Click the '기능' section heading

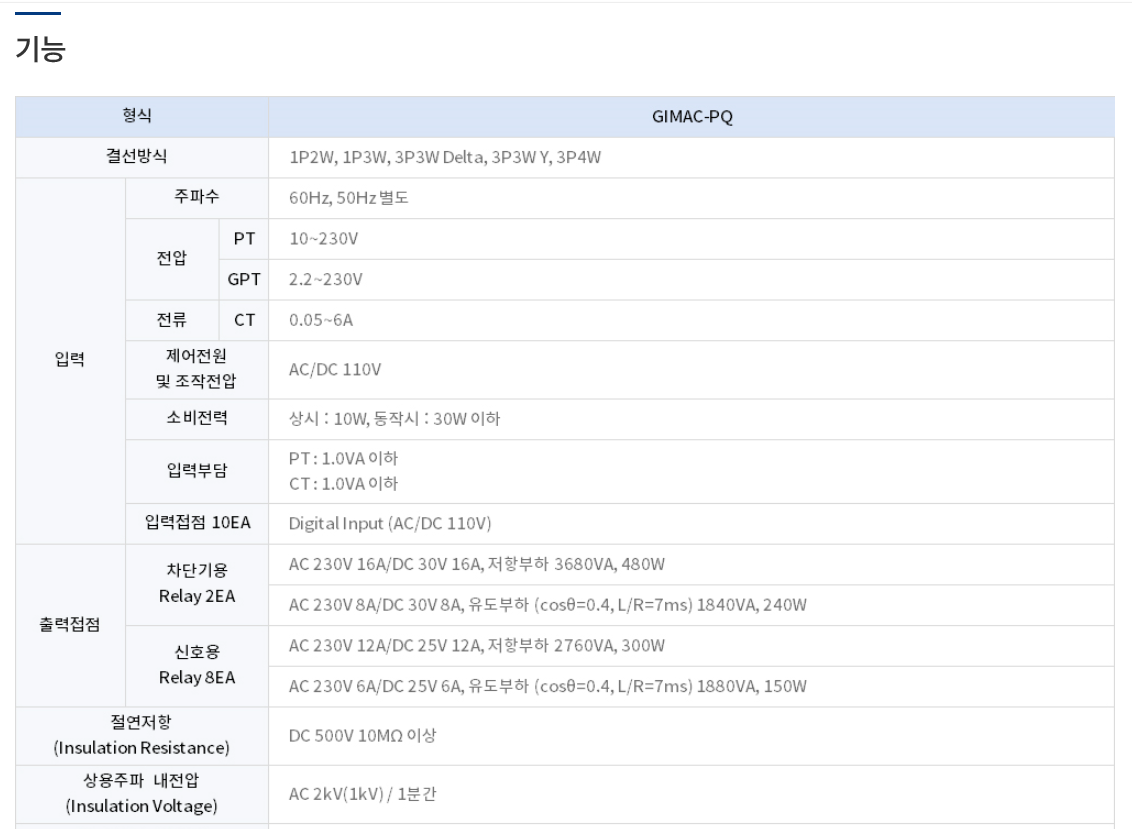click(x=40, y=49)
